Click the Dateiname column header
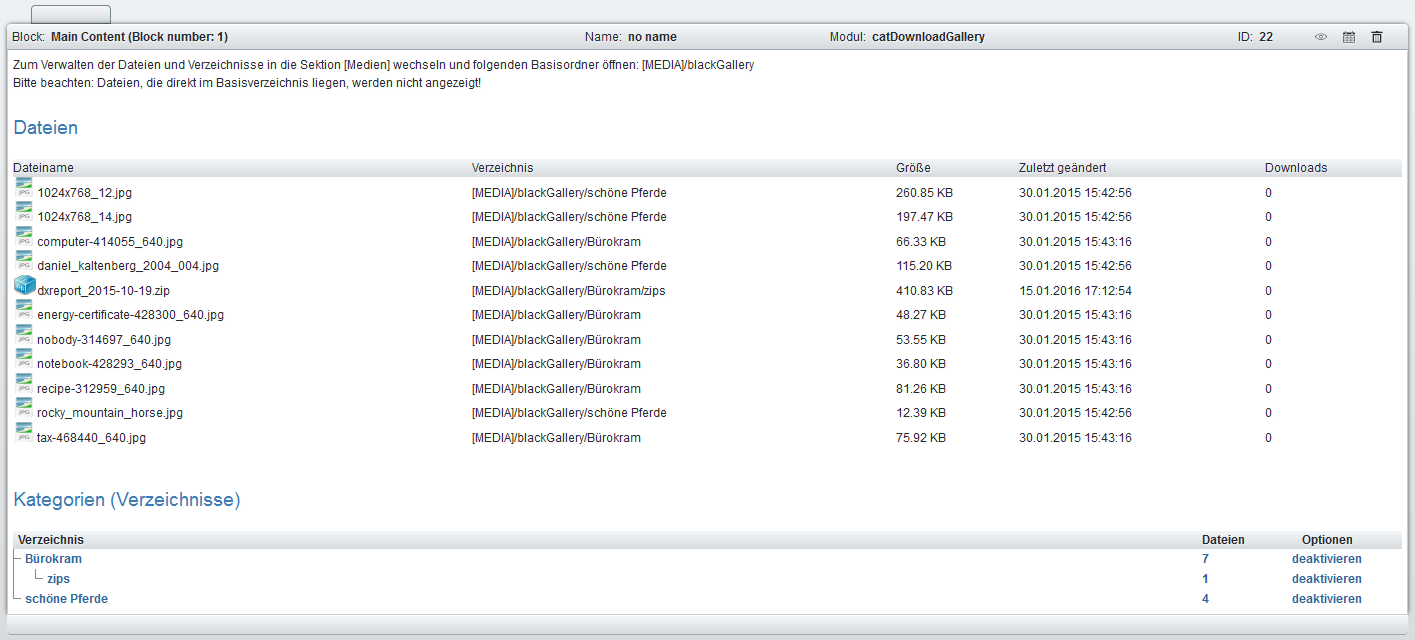The image size is (1415, 640). click(43, 168)
